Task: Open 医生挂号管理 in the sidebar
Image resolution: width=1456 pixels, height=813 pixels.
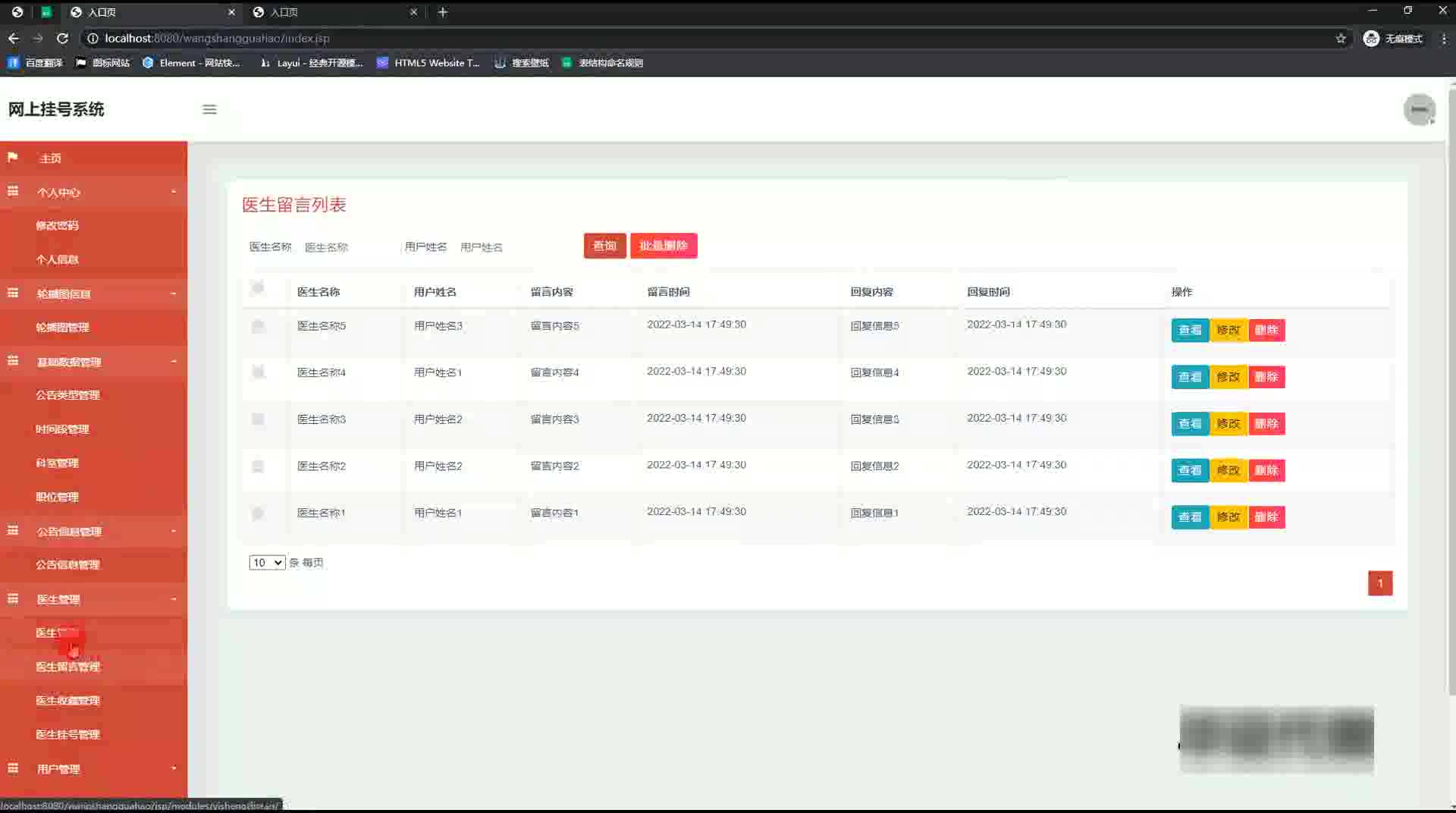Action: click(67, 734)
